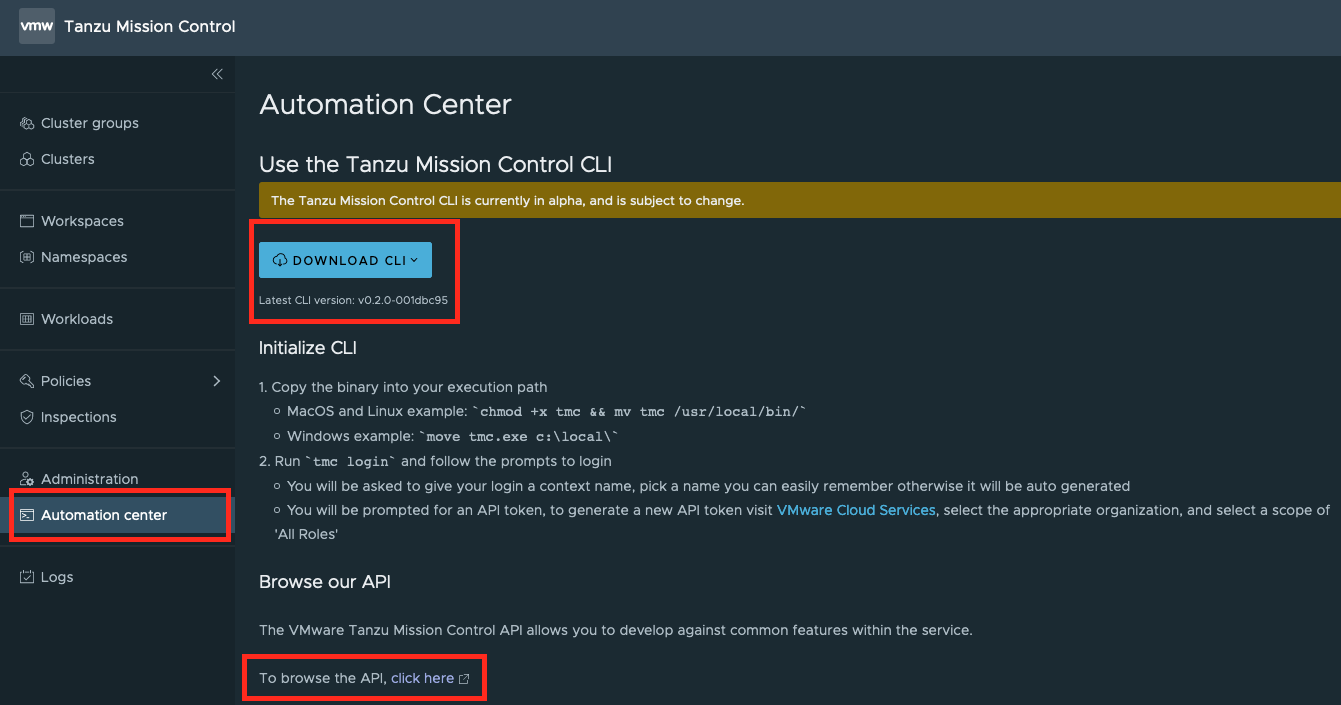Expand the Policies submenu chevron
This screenshot has width=1341, height=705.
pos(216,380)
